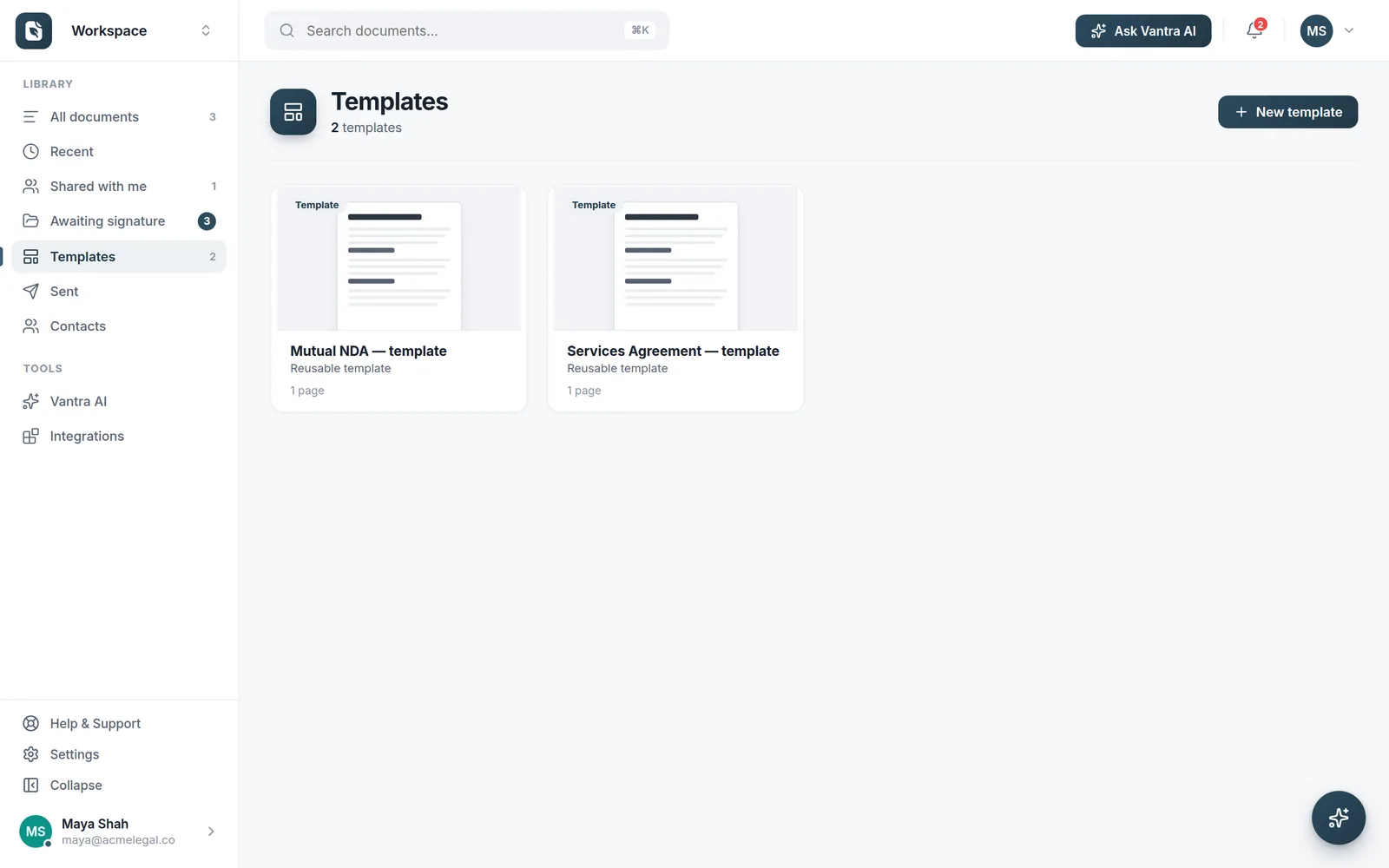
Task: Click the Vantra app logo icon
Action: click(x=34, y=30)
